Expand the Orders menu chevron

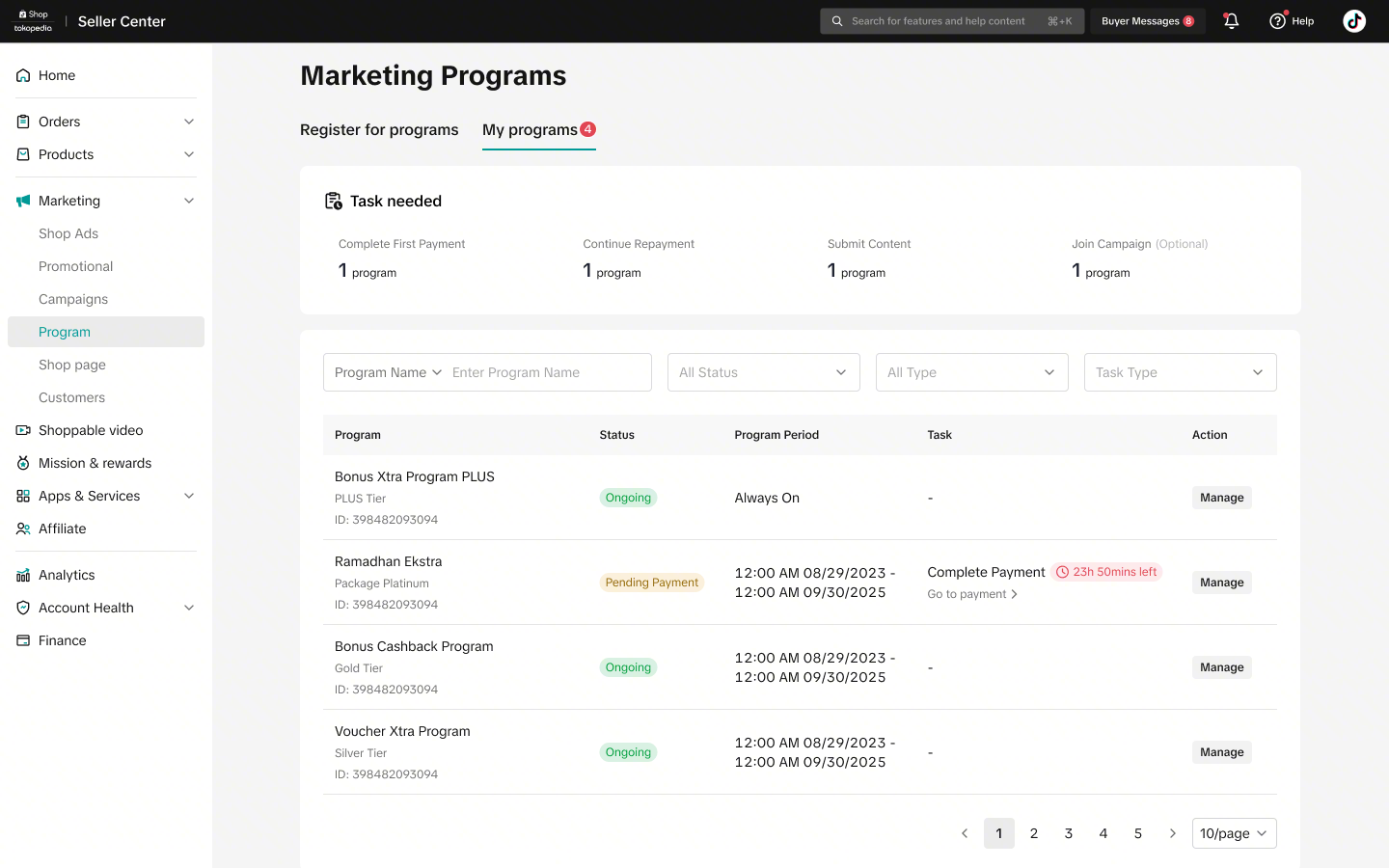189,122
